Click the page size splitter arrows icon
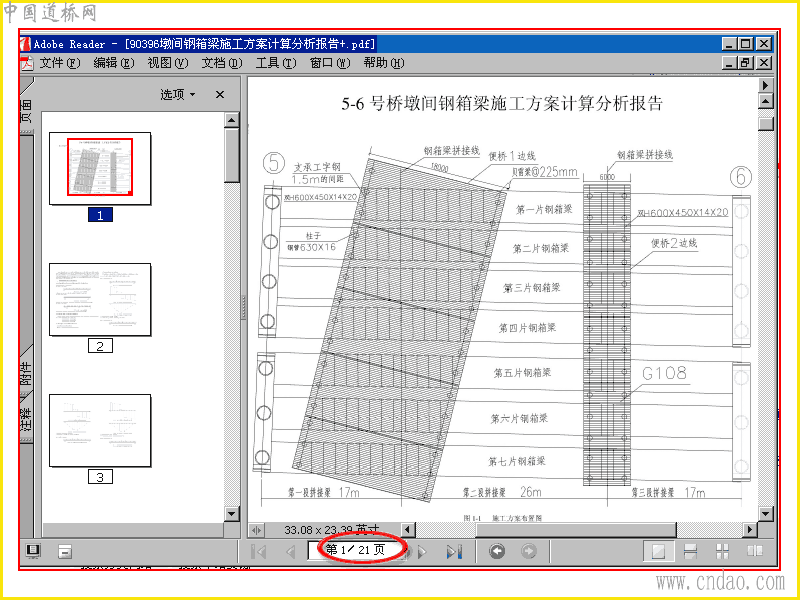This screenshot has width=800, height=600. click(x=256, y=530)
